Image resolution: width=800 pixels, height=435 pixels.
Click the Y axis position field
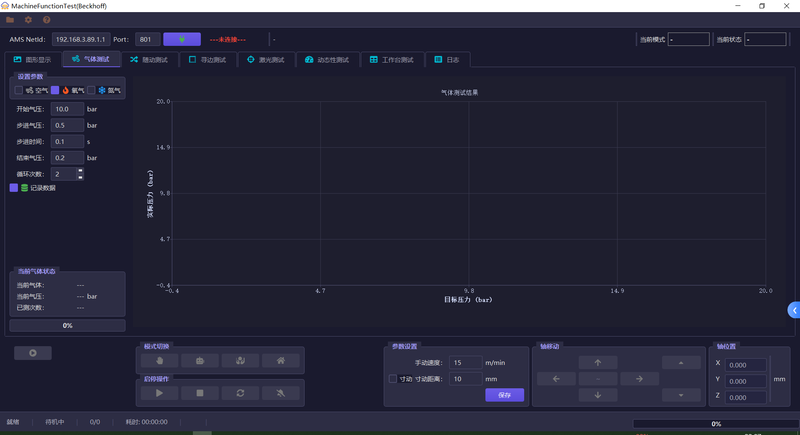click(x=745, y=381)
